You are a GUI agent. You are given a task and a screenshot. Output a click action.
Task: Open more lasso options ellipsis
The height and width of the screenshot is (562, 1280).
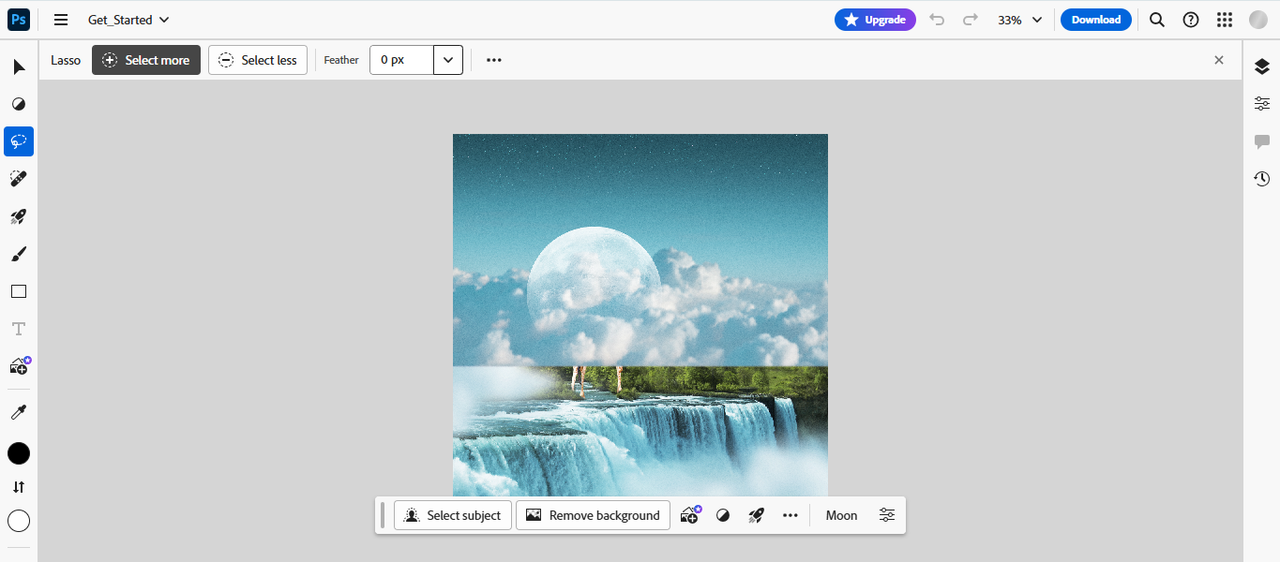pyautogui.click(x=494, y=60)
